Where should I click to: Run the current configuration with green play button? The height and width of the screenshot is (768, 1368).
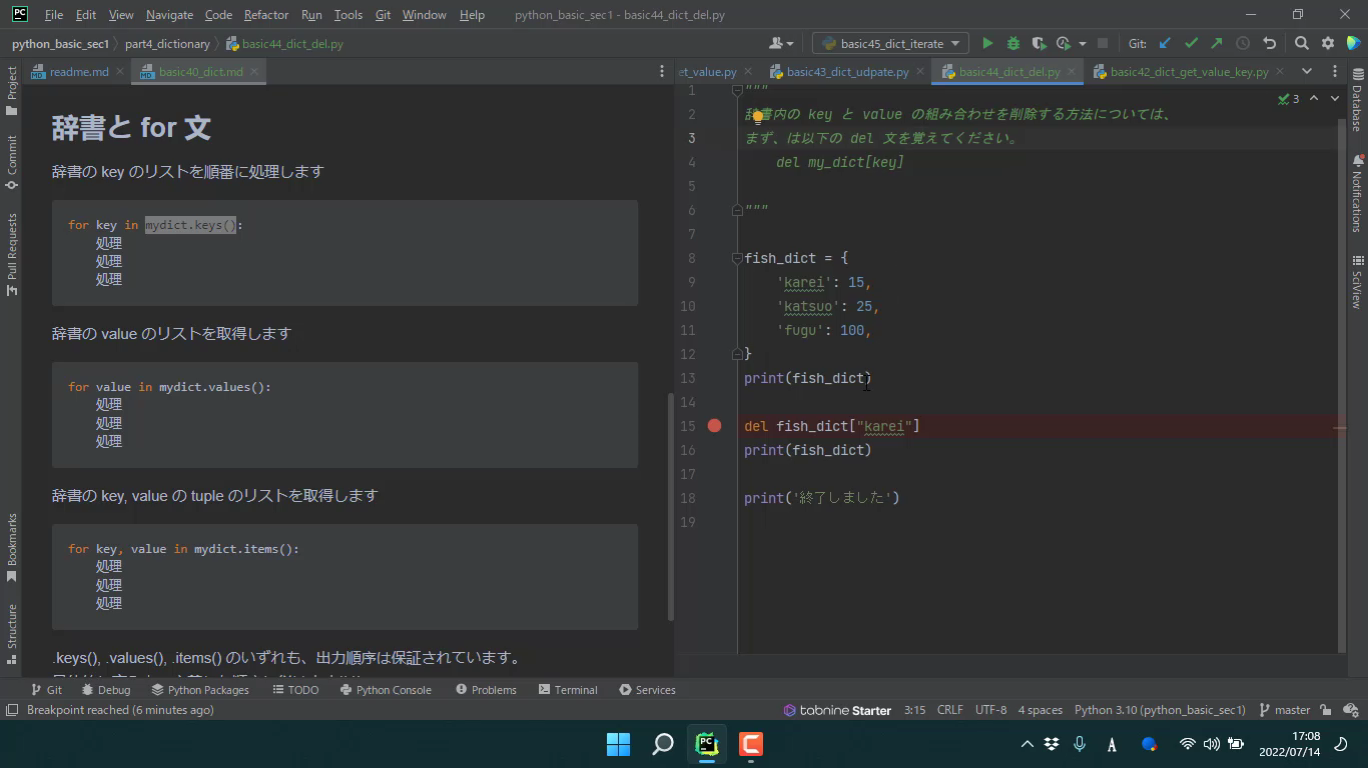coord(987,43)
